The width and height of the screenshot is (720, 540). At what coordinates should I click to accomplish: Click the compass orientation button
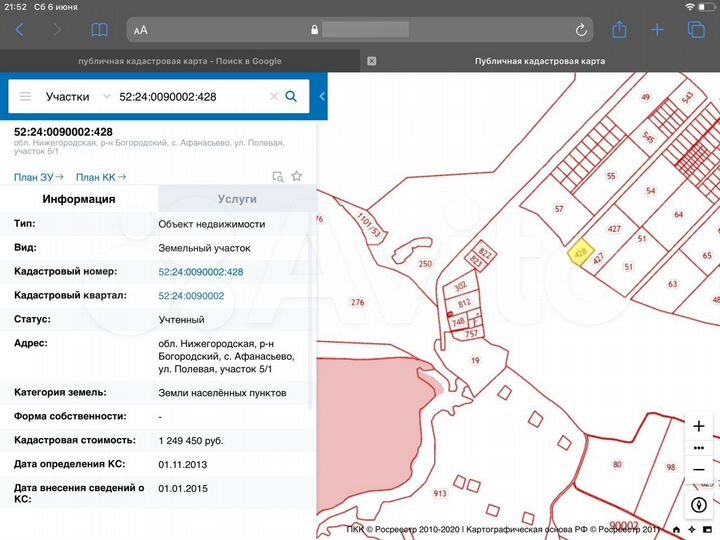point(699,504)
